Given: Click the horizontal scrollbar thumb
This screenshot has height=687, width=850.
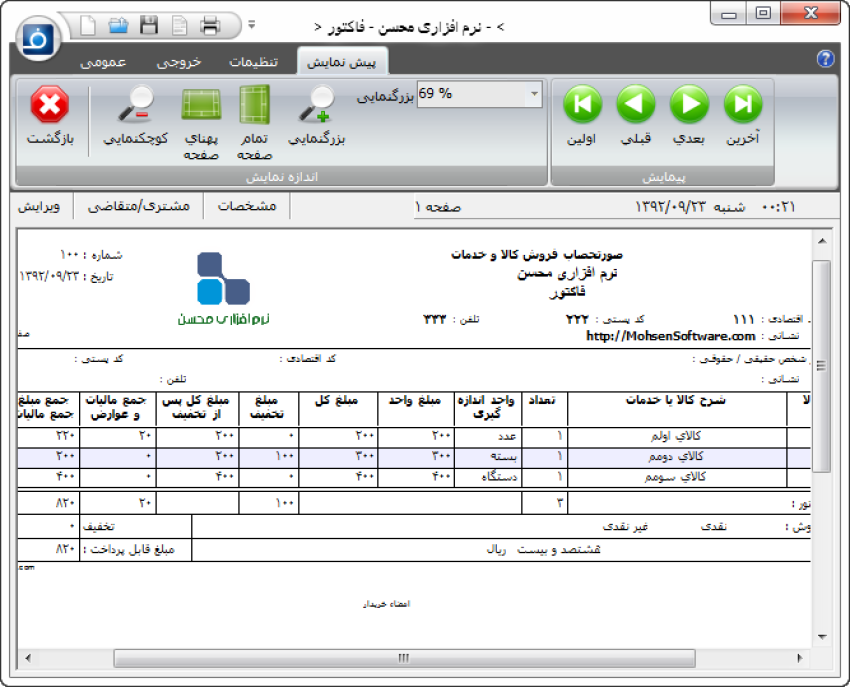Looking at the screenshot, I should click(404, 658).
